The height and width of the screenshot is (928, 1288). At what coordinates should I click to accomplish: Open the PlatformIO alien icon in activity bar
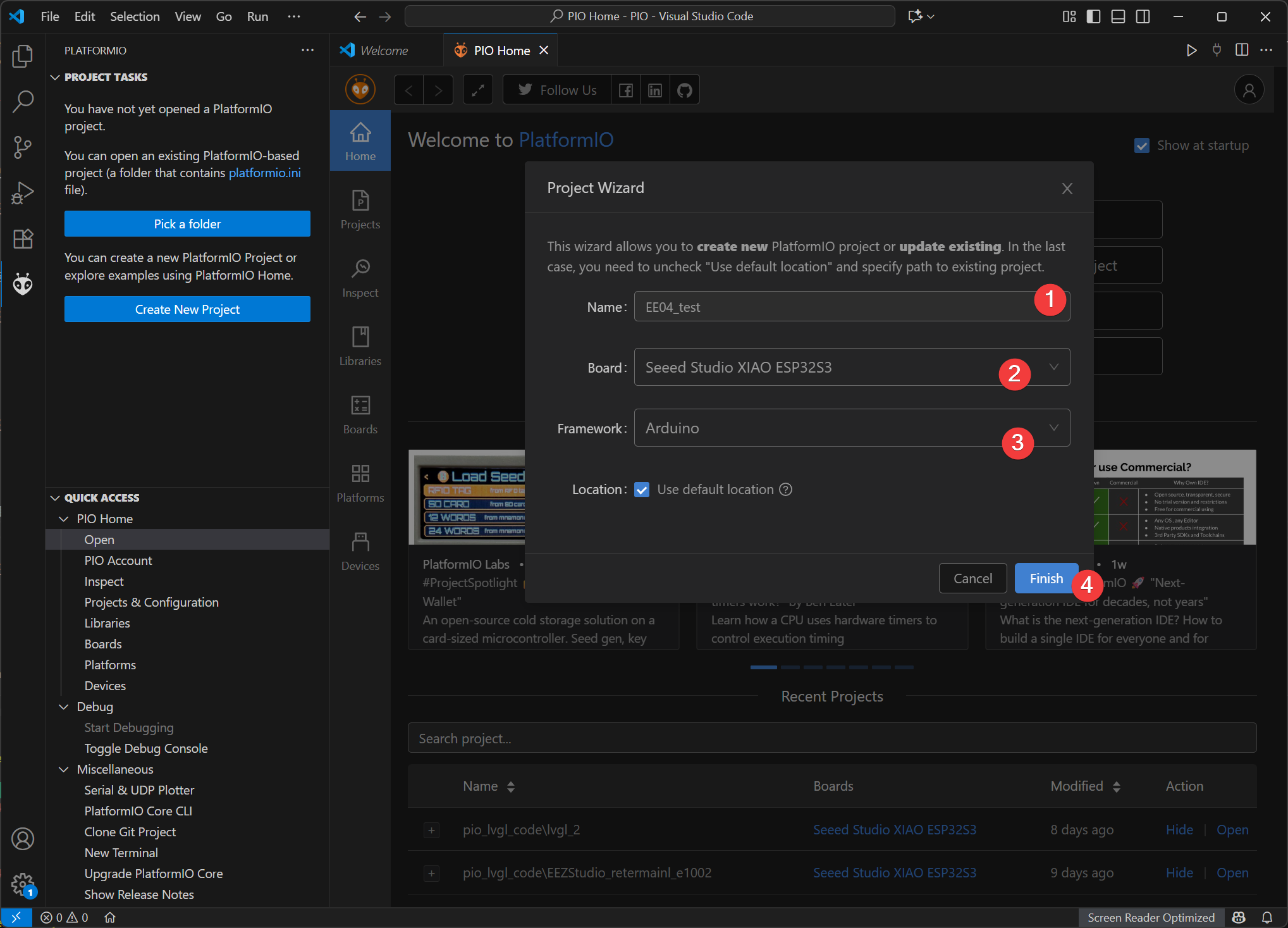point(23,284)
